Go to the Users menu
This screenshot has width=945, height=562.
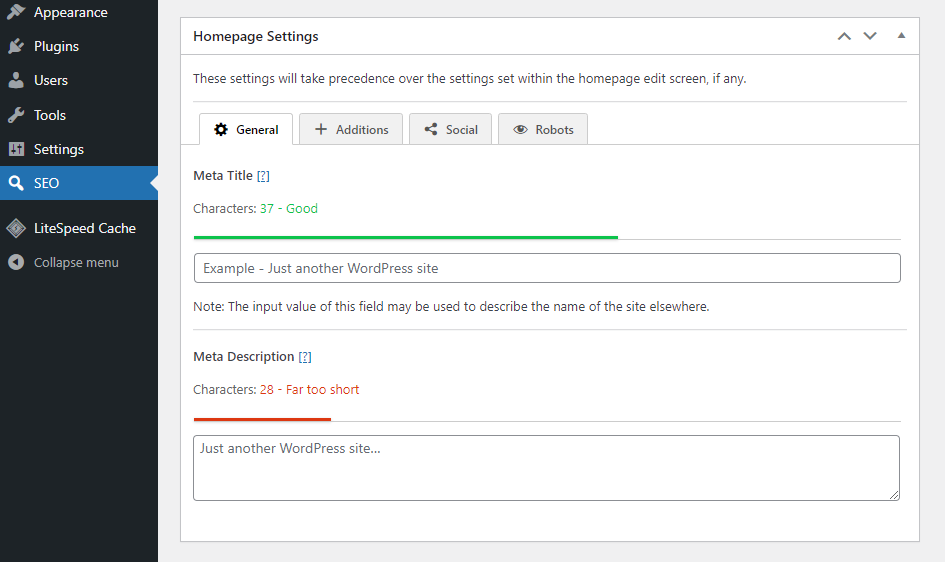79,80
